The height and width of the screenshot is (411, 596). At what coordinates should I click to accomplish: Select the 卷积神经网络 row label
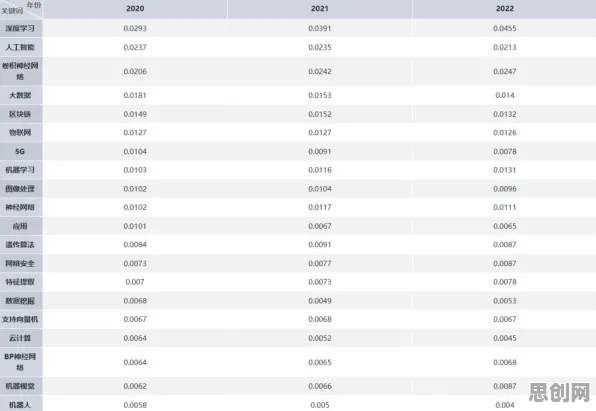20,71
